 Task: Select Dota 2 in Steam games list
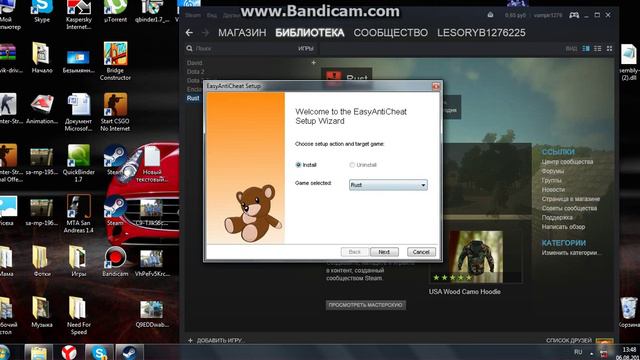click(x=196, y=72)
